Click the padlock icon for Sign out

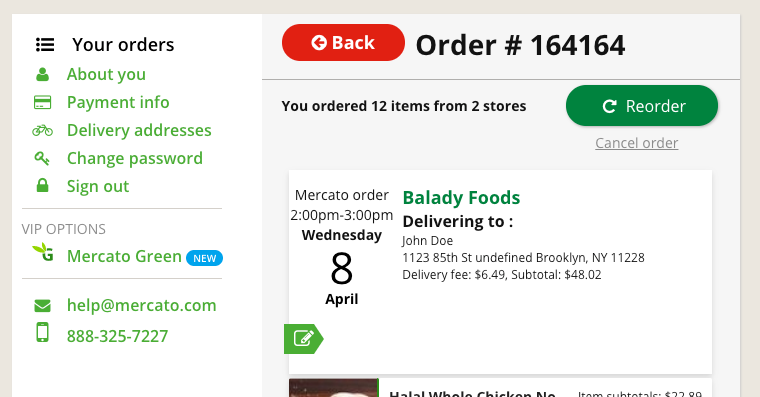[x=43, y=185]
